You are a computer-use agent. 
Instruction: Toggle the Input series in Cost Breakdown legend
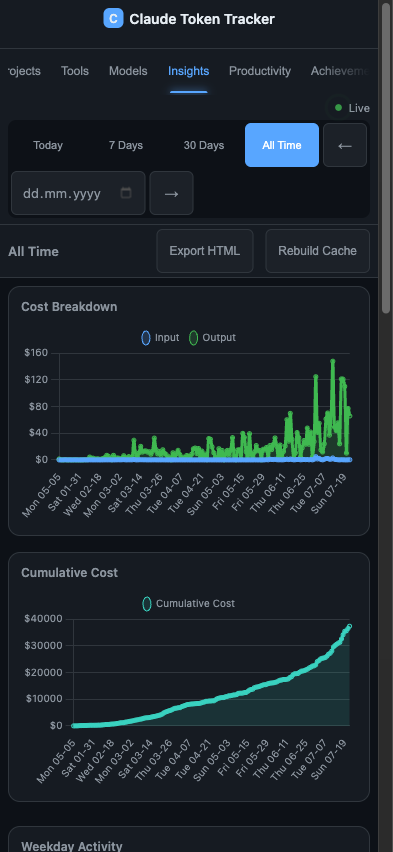pos(160,338)
